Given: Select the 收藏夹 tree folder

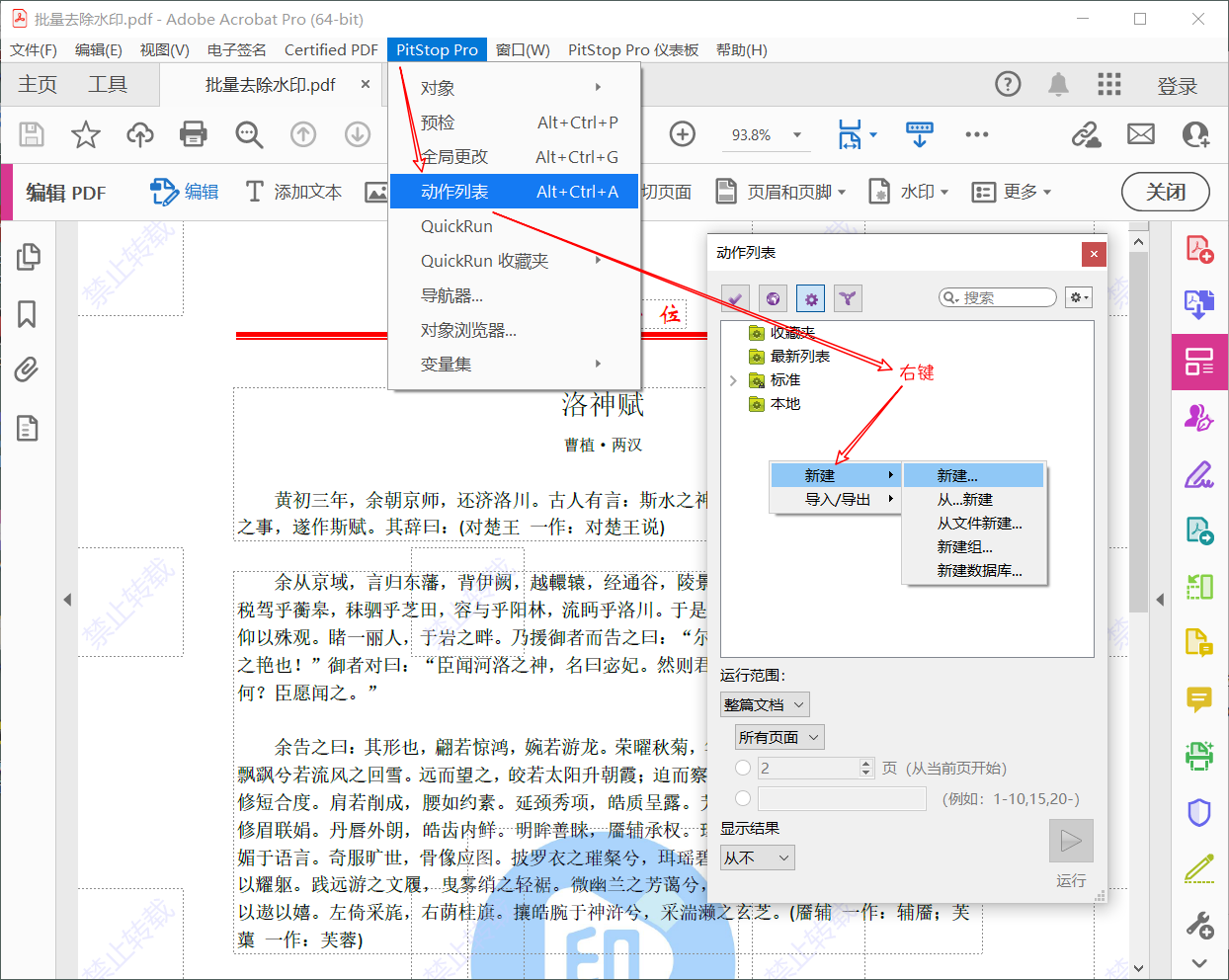Looking at the screenshot, I should [782, 333].
